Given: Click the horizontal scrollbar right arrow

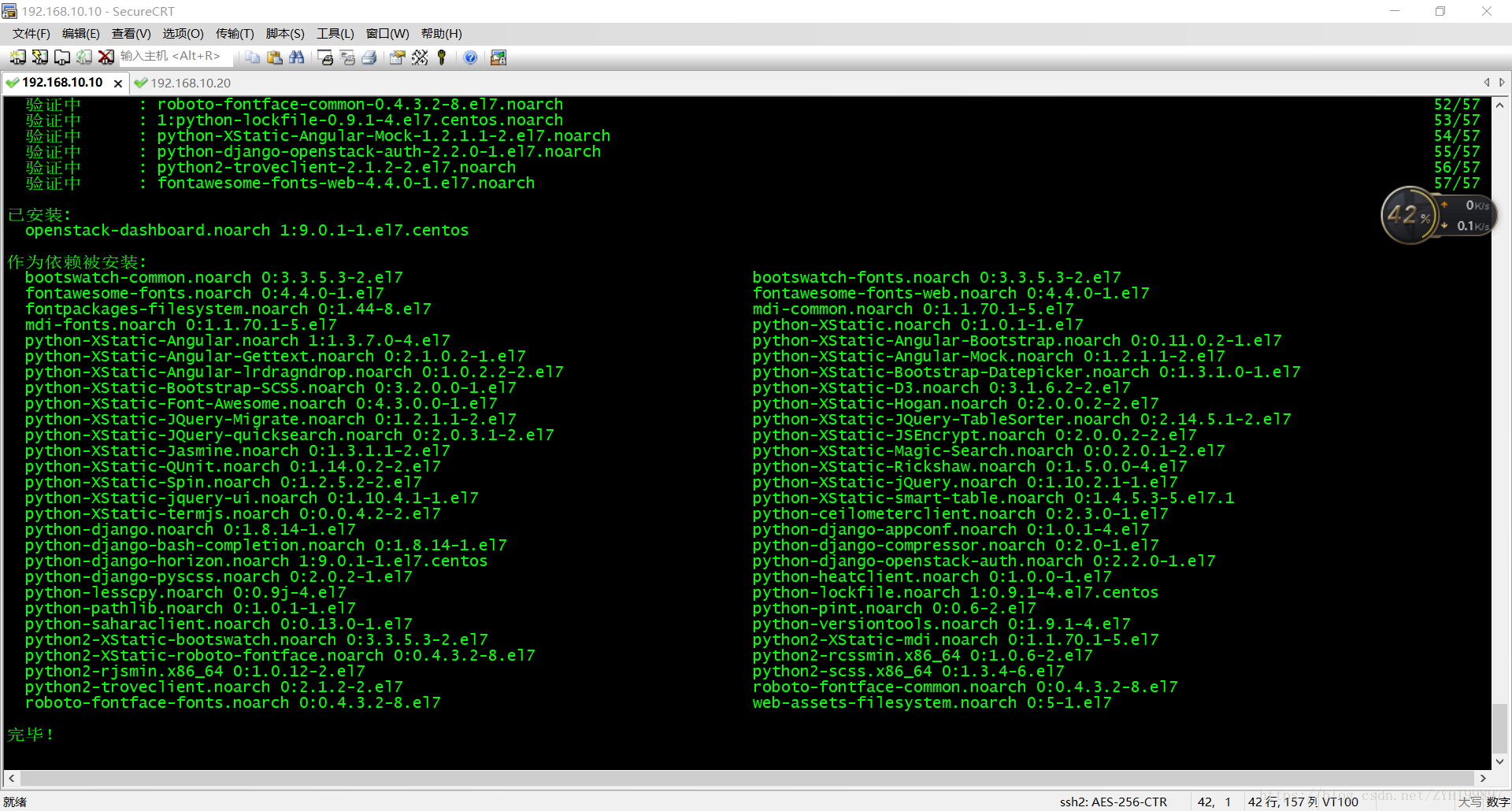Looking at the screenshot, I should click(1483, 778).
